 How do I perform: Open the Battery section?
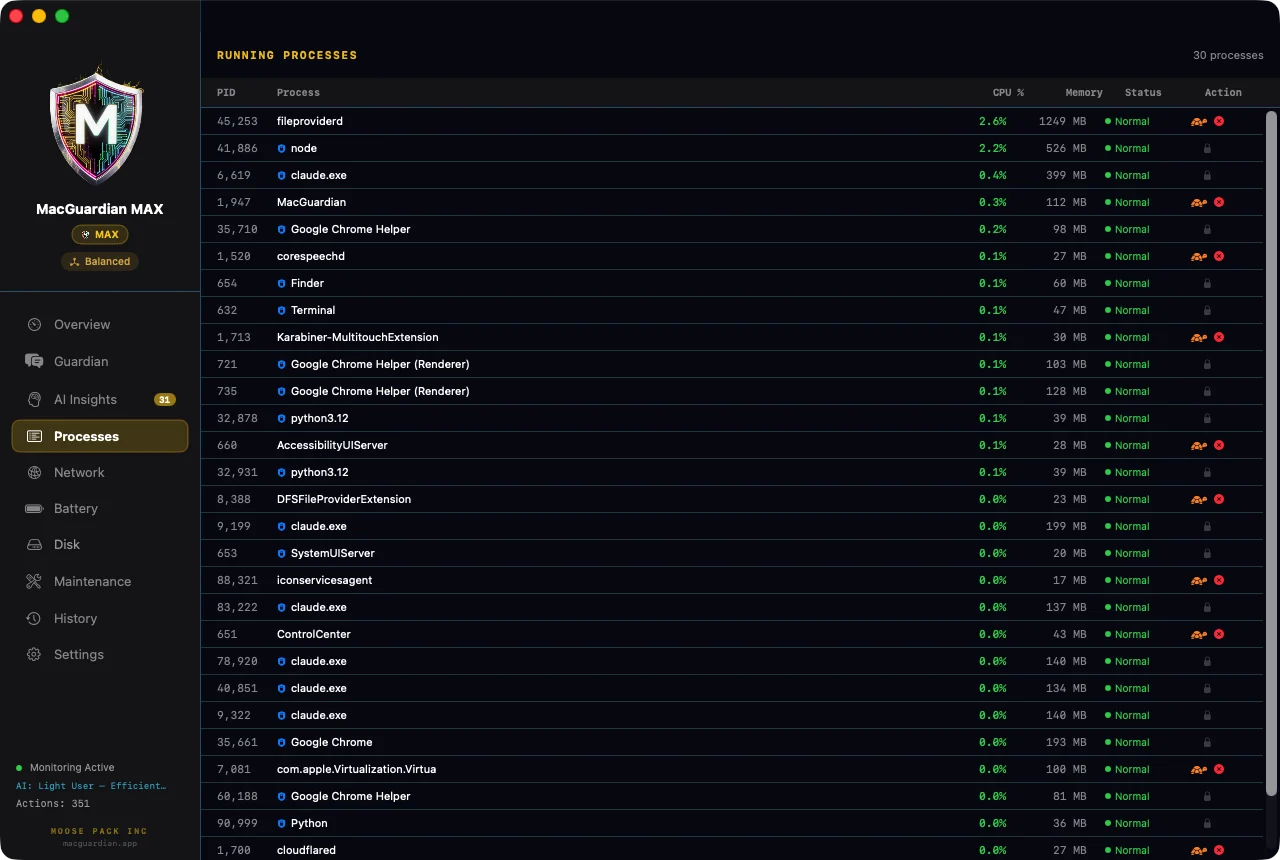click(x=100, y=509)
